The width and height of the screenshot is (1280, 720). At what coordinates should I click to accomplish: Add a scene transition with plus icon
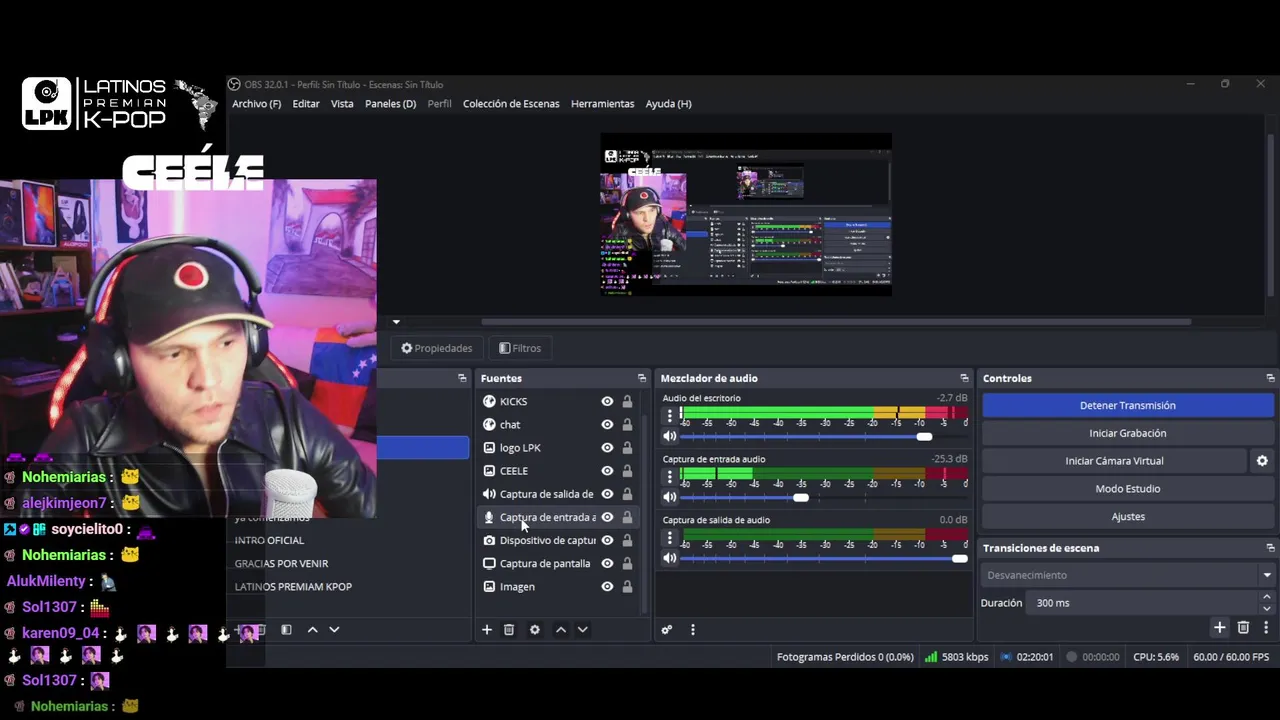tap(1219, 628)
